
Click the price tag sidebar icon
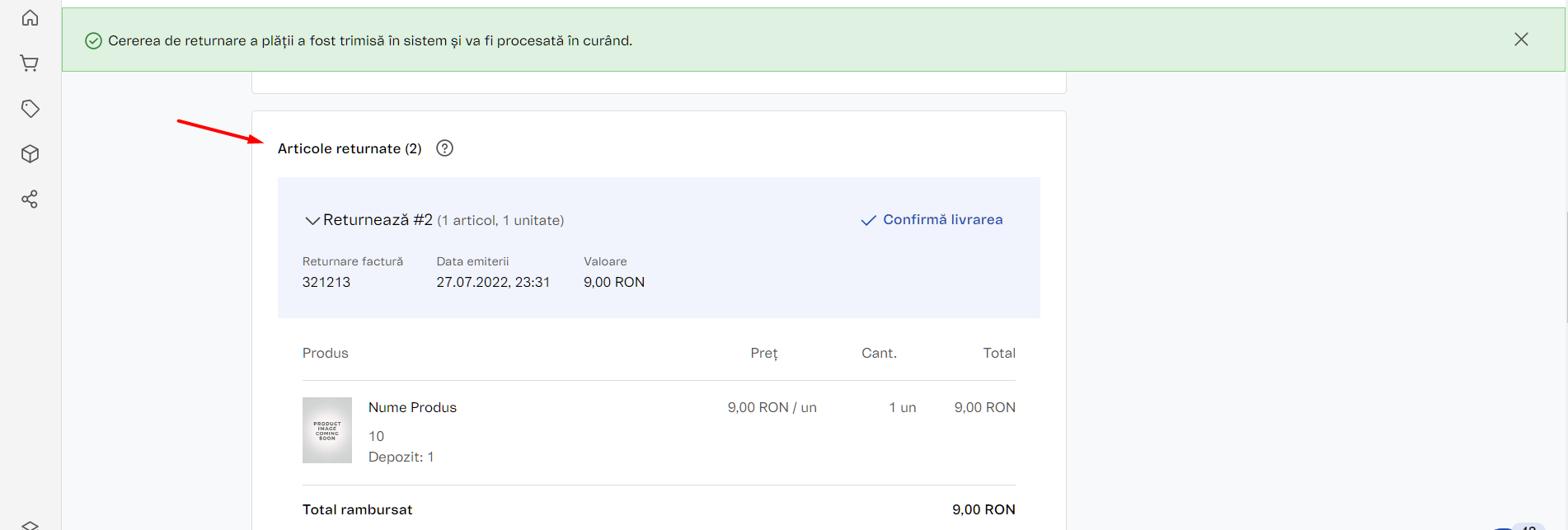(x=31, y=109)
